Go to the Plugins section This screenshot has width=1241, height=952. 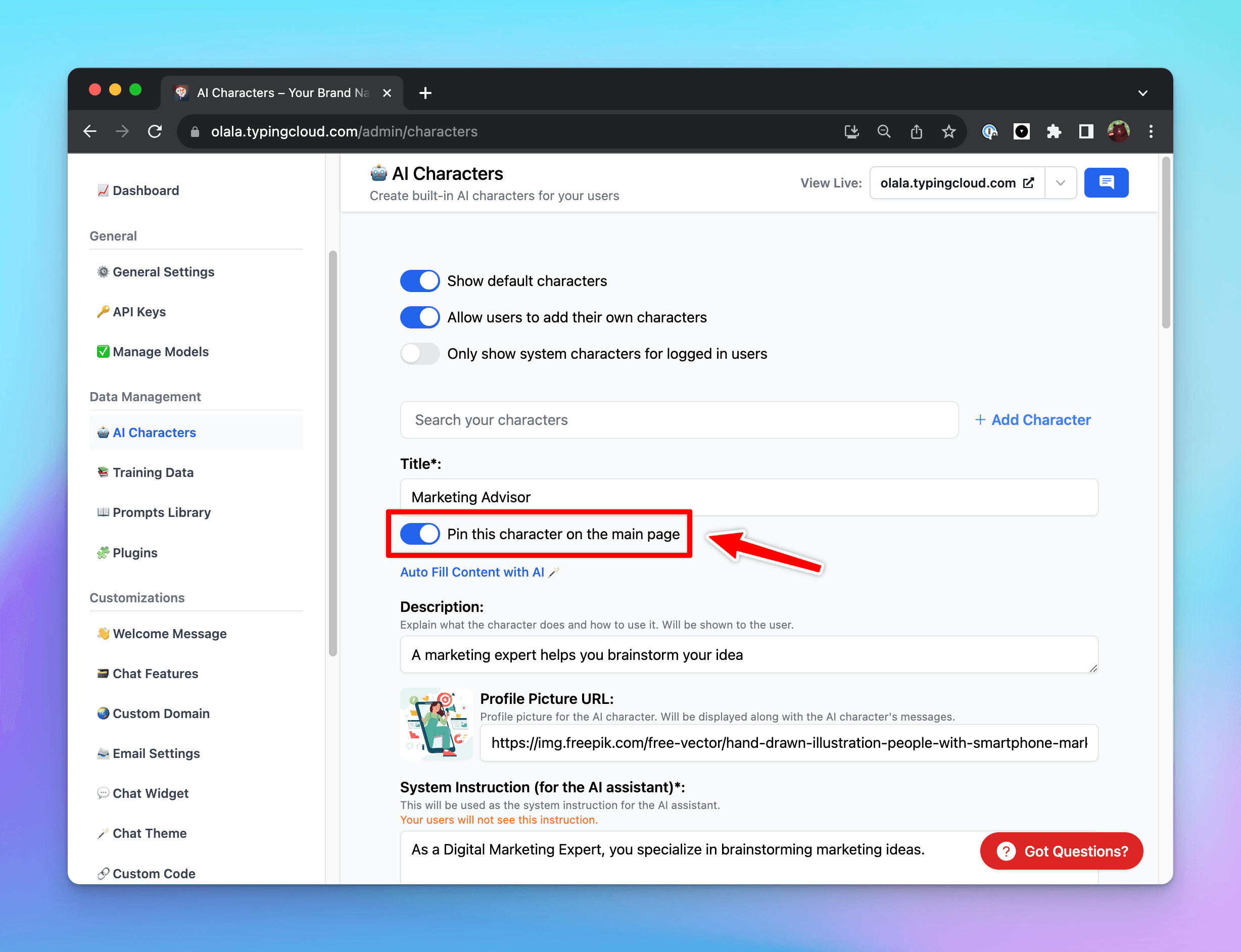click(134, 552)
